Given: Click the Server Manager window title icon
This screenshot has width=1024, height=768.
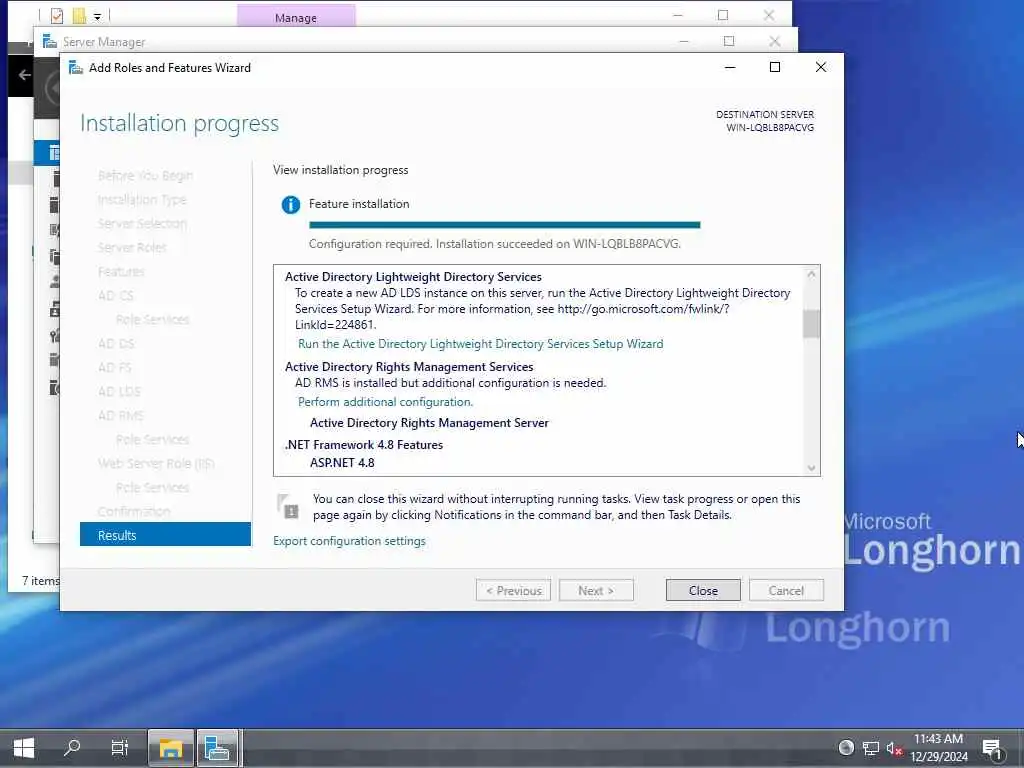Looking at the screenshot, I should click(x=50, y=42).
